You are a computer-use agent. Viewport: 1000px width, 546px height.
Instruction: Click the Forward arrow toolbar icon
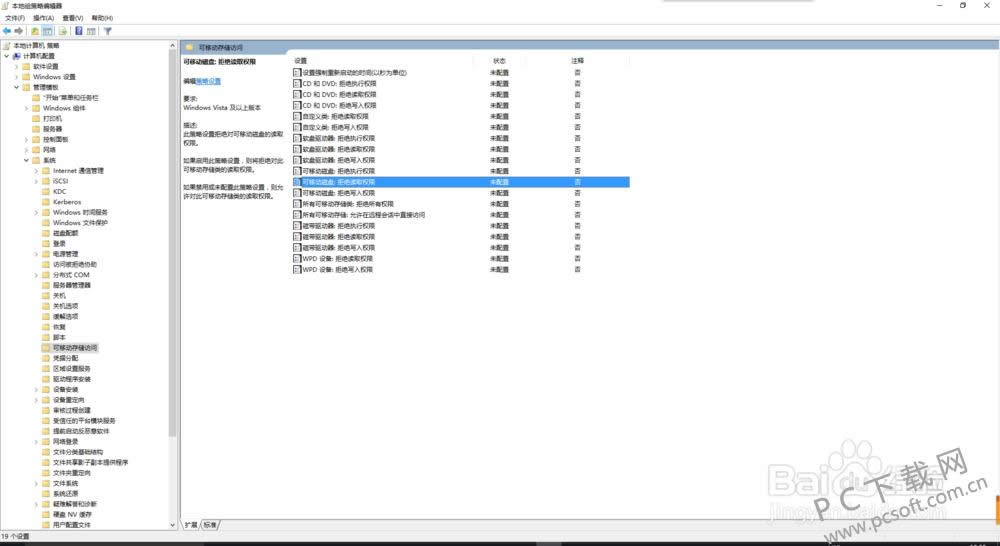click(x=19, y=31)
